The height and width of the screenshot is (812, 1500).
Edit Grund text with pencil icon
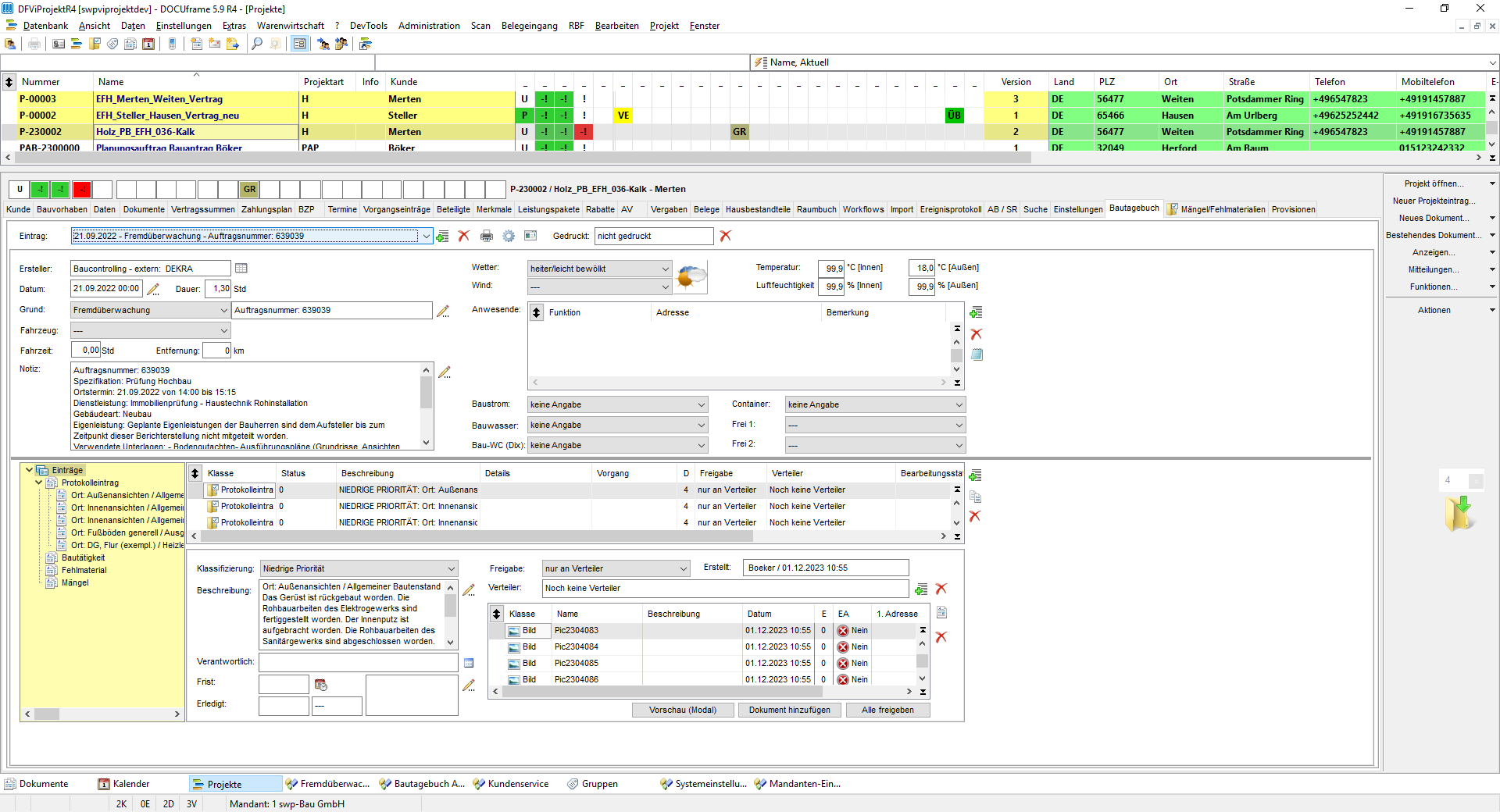[443, 311]
